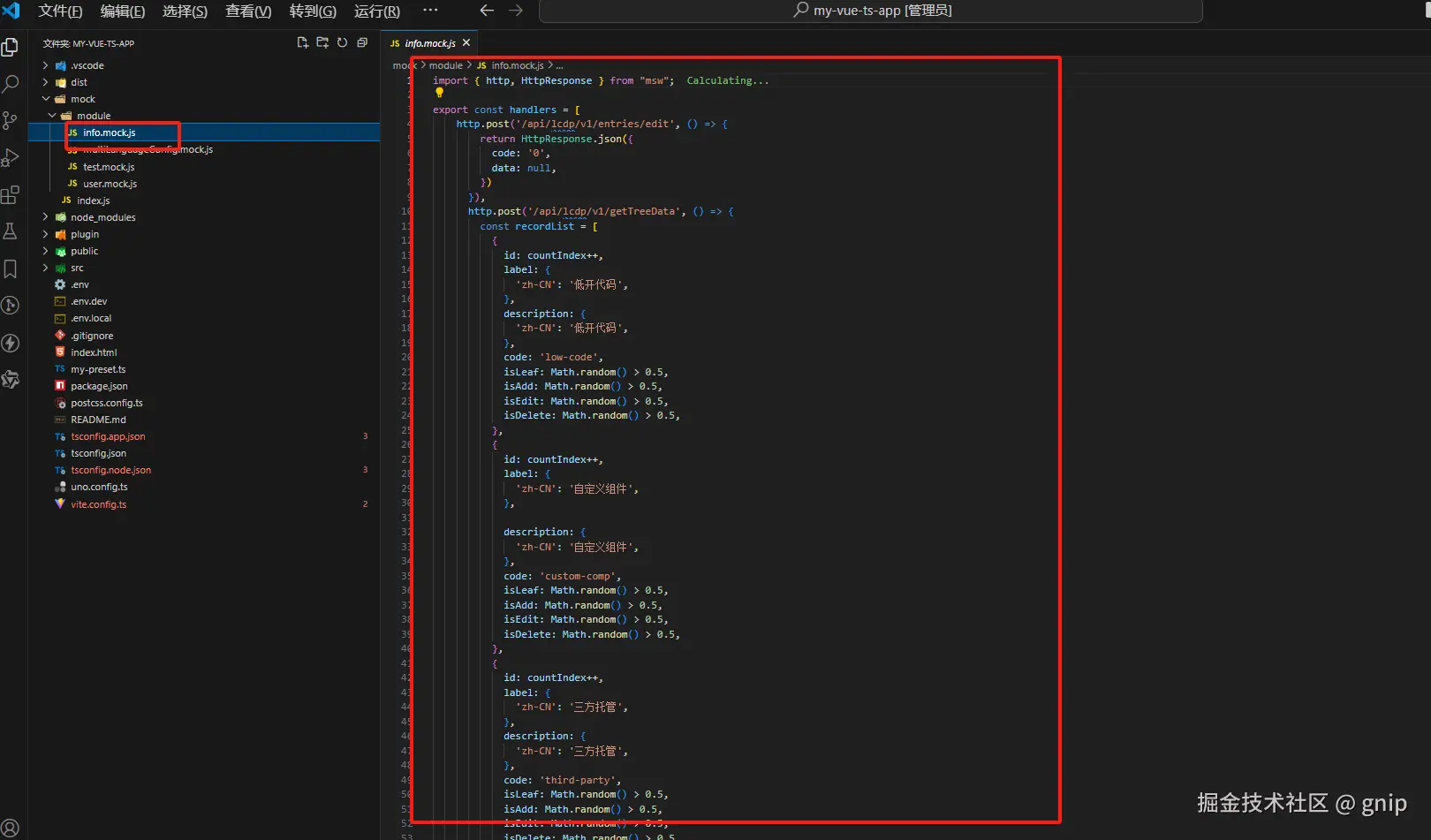Open the Source Control view
The height and width of the screenshot is (840, 1431).
(x=11, y=121)
